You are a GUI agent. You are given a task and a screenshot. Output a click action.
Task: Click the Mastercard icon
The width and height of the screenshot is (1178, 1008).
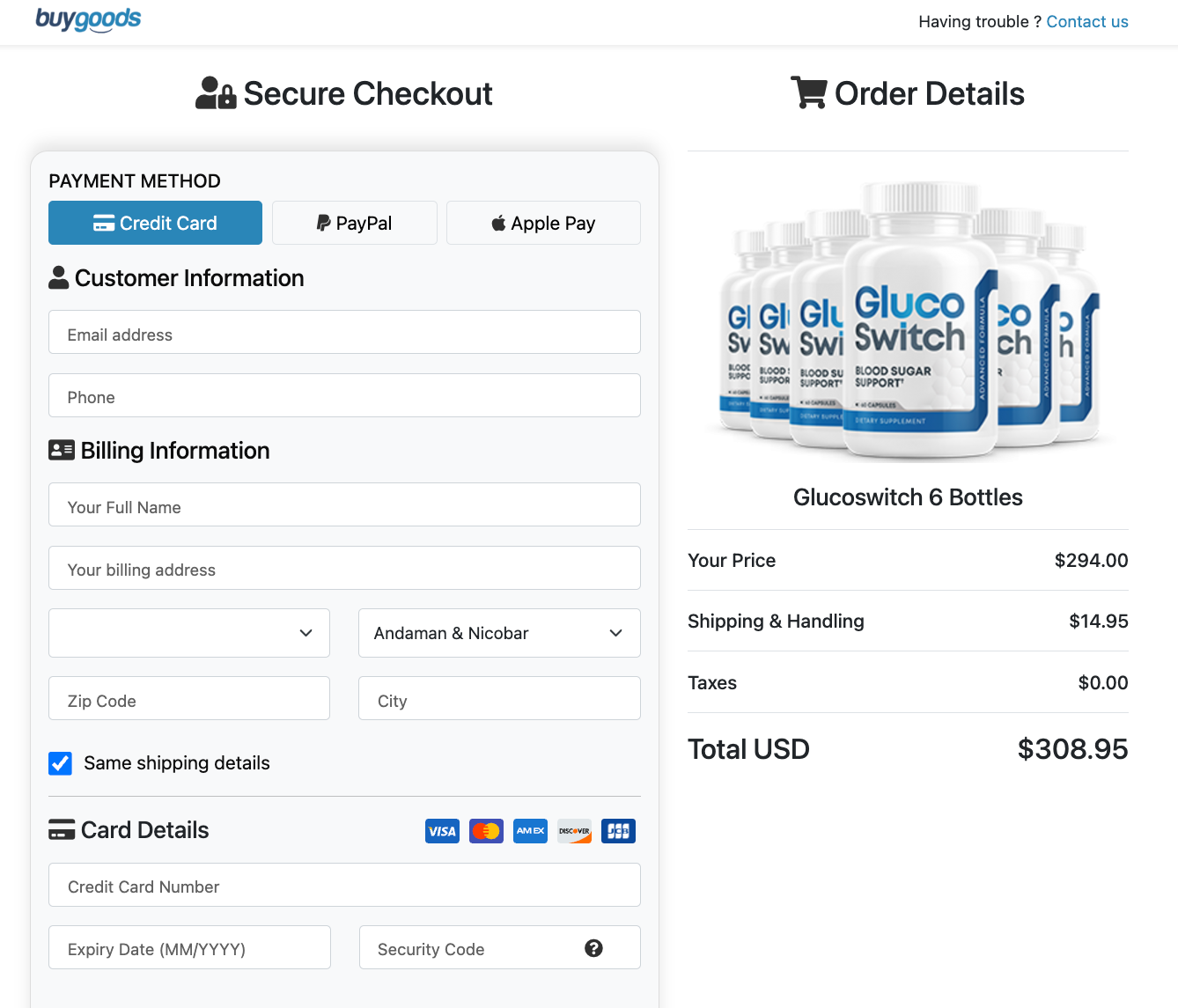coord(486,831)
